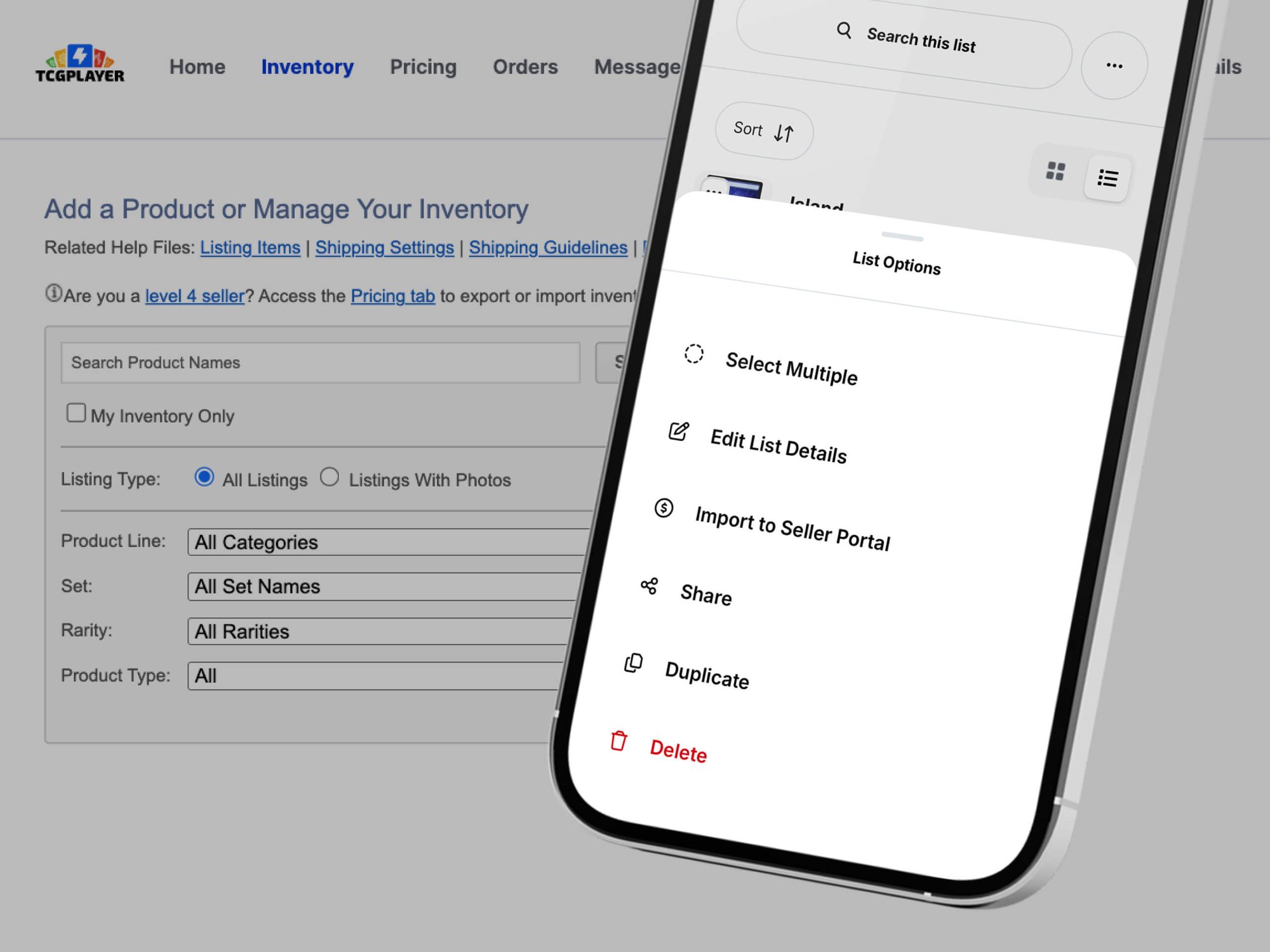Tap the Edit List Details pencil icon

(678, 432)
